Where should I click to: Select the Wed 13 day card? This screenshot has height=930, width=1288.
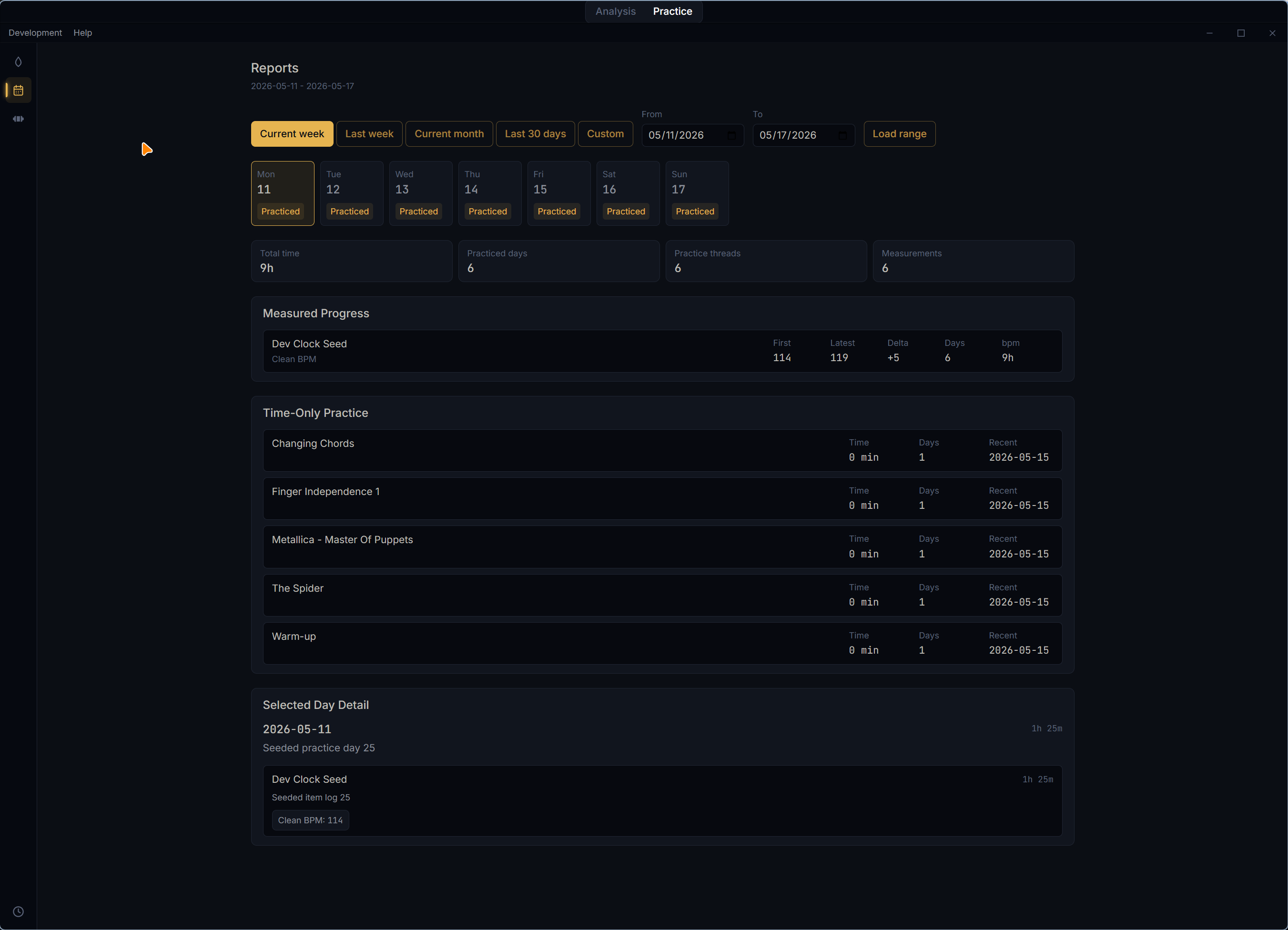421,193
